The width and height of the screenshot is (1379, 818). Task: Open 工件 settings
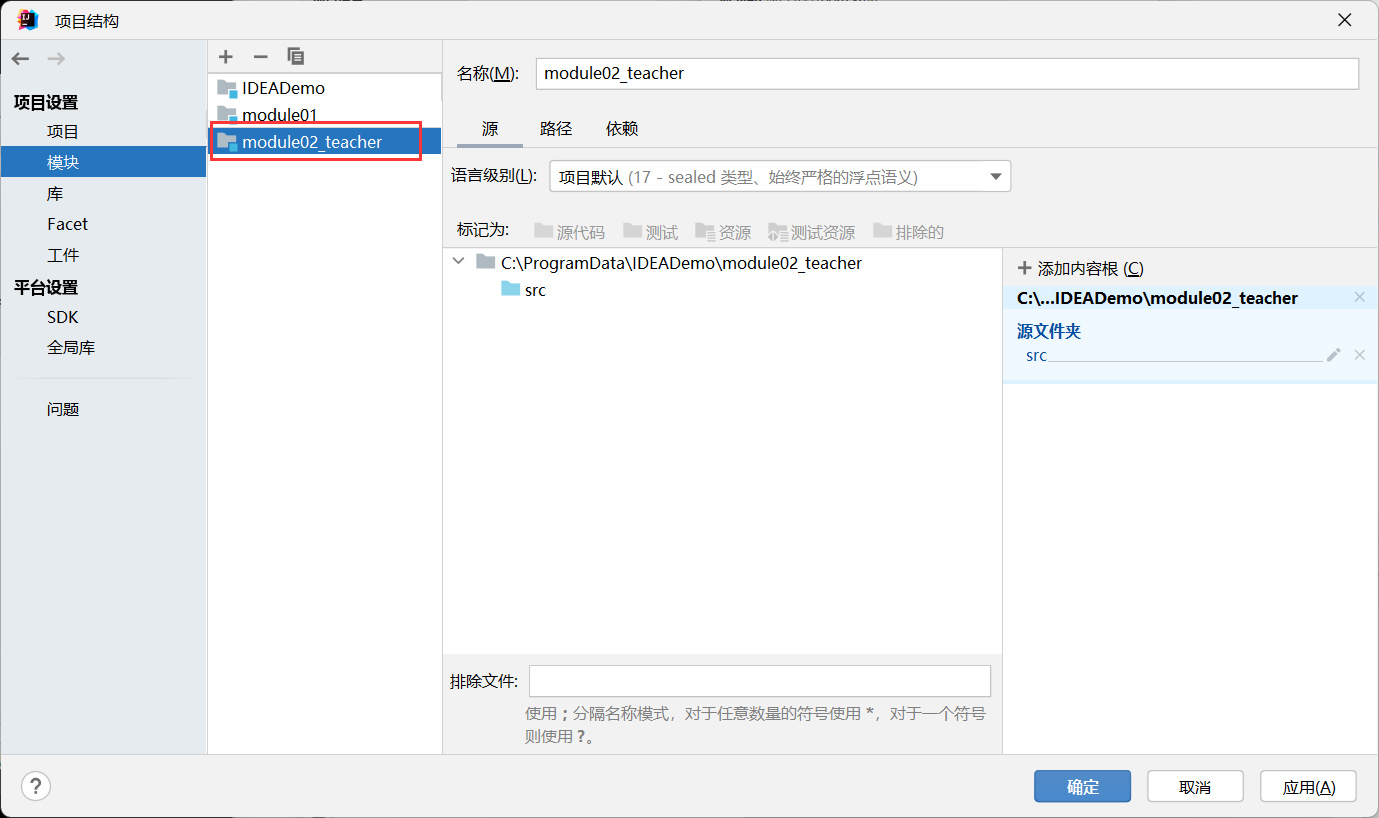(63, 255)
